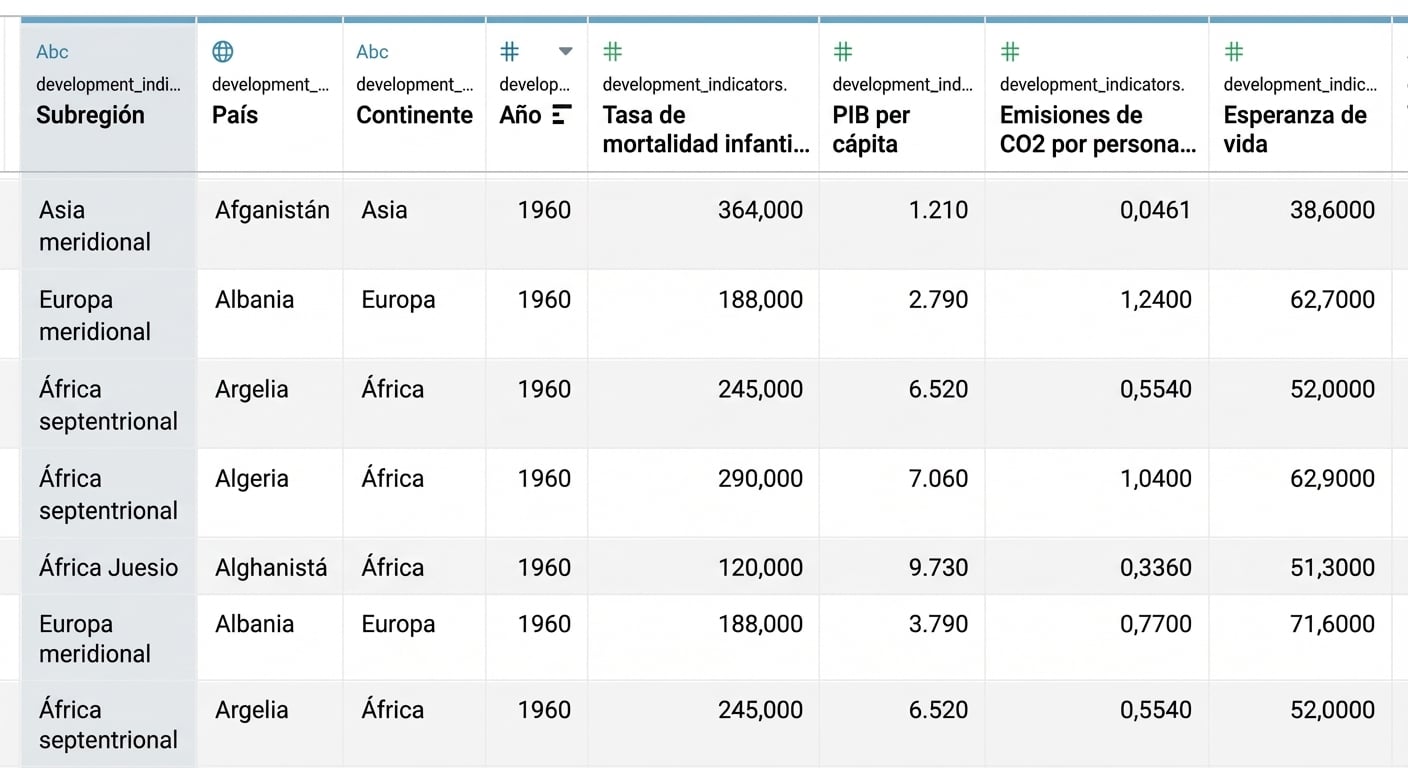Select the PIB per cápita column title
The width and height of the screenshot is (1408, 768).
[x=871, y=129]
